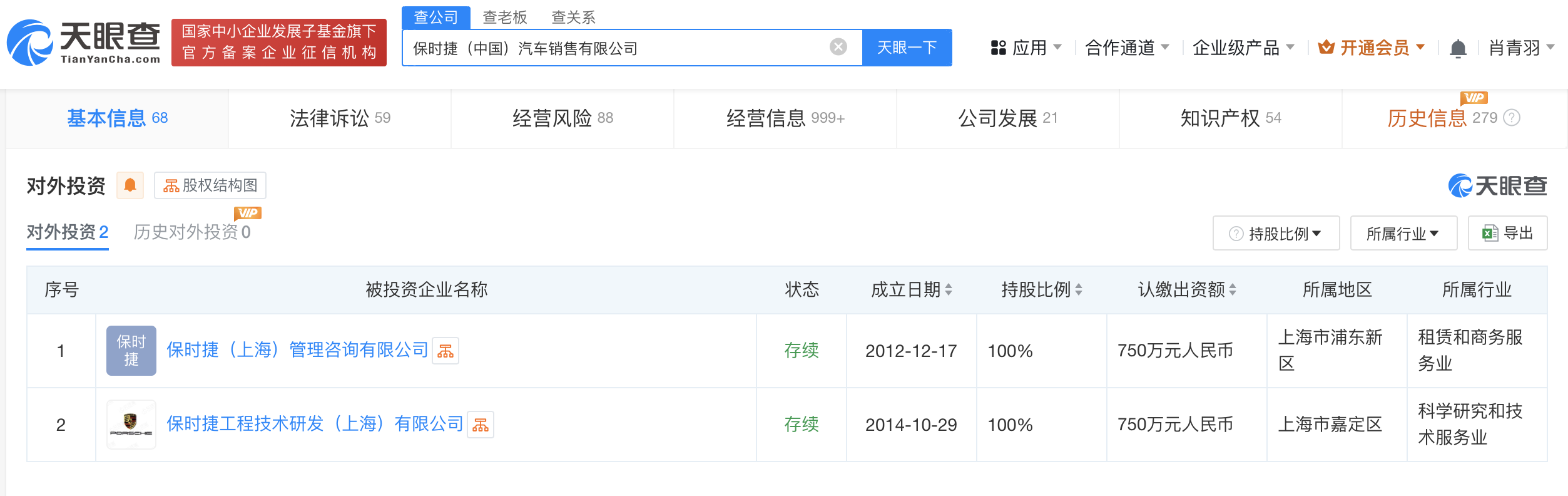Expand the 所属行业 filter dropdown

pos(1403,234)
